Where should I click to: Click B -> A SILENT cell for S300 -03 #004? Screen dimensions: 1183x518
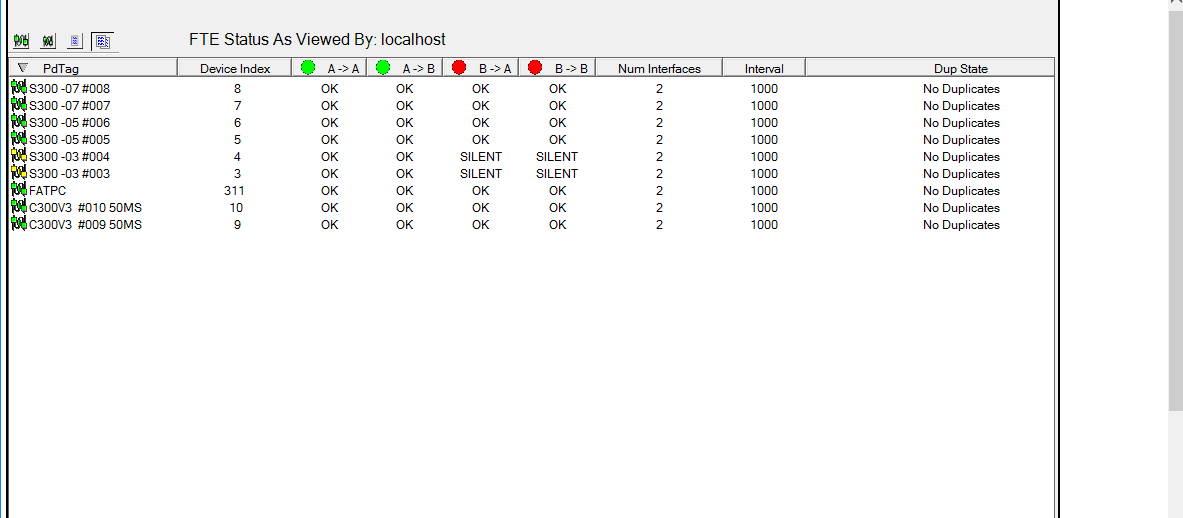(x=481, y=157)
